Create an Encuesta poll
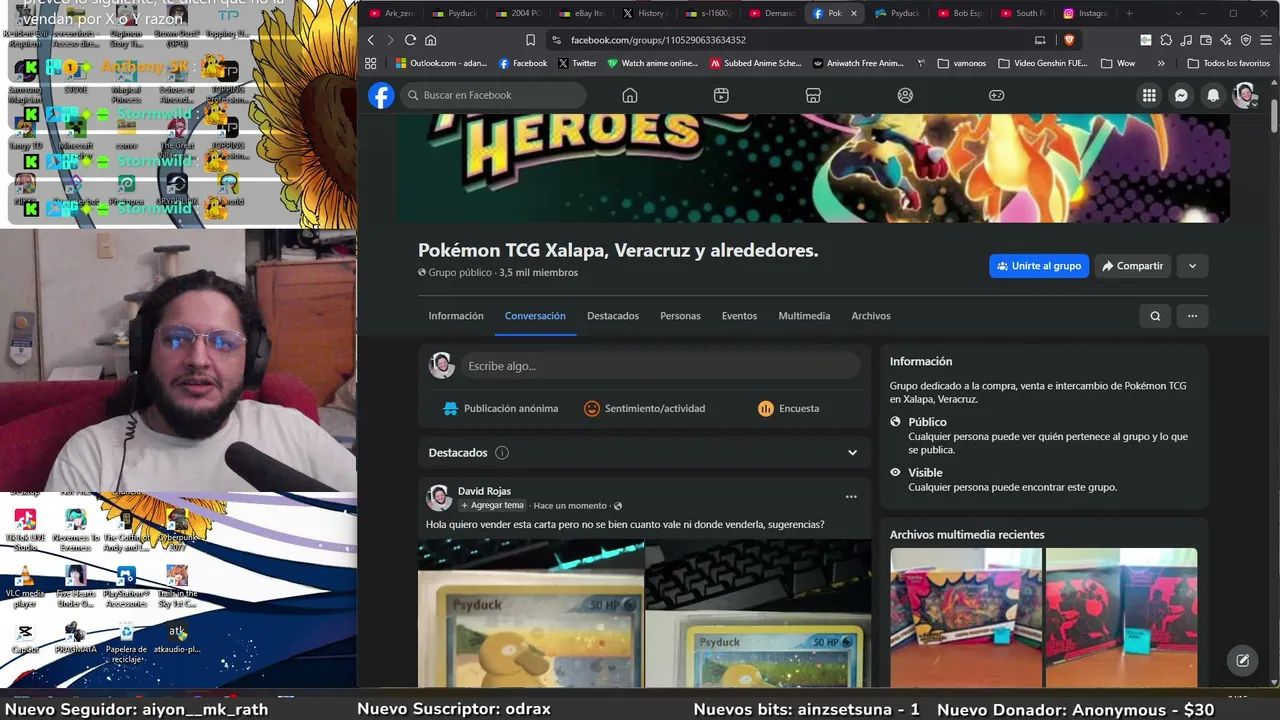 pos(788,408)
